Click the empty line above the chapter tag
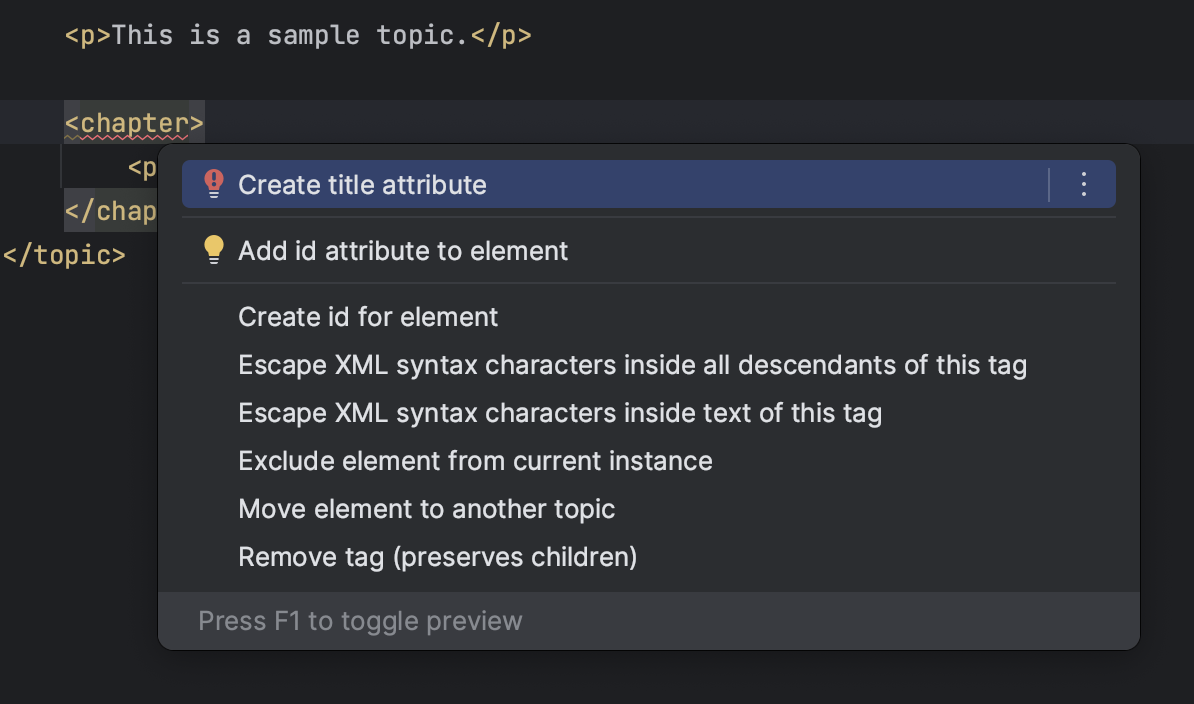This screenshot has height=704, width=1194. click(x=300, y=79)
